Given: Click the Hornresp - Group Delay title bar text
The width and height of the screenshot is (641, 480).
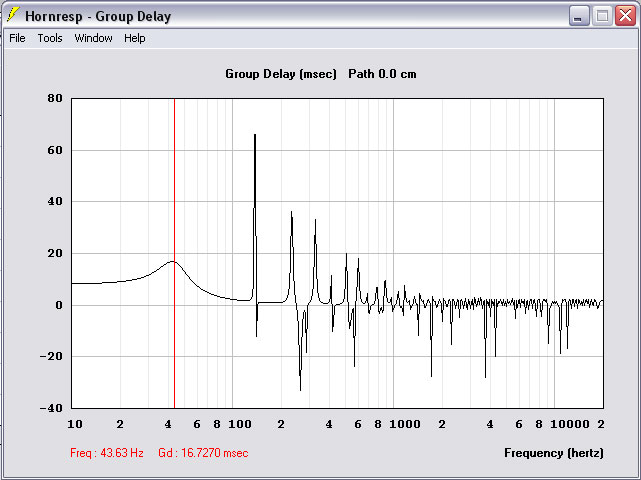Looking at the screenshot, I should click(x=98, y=16).
